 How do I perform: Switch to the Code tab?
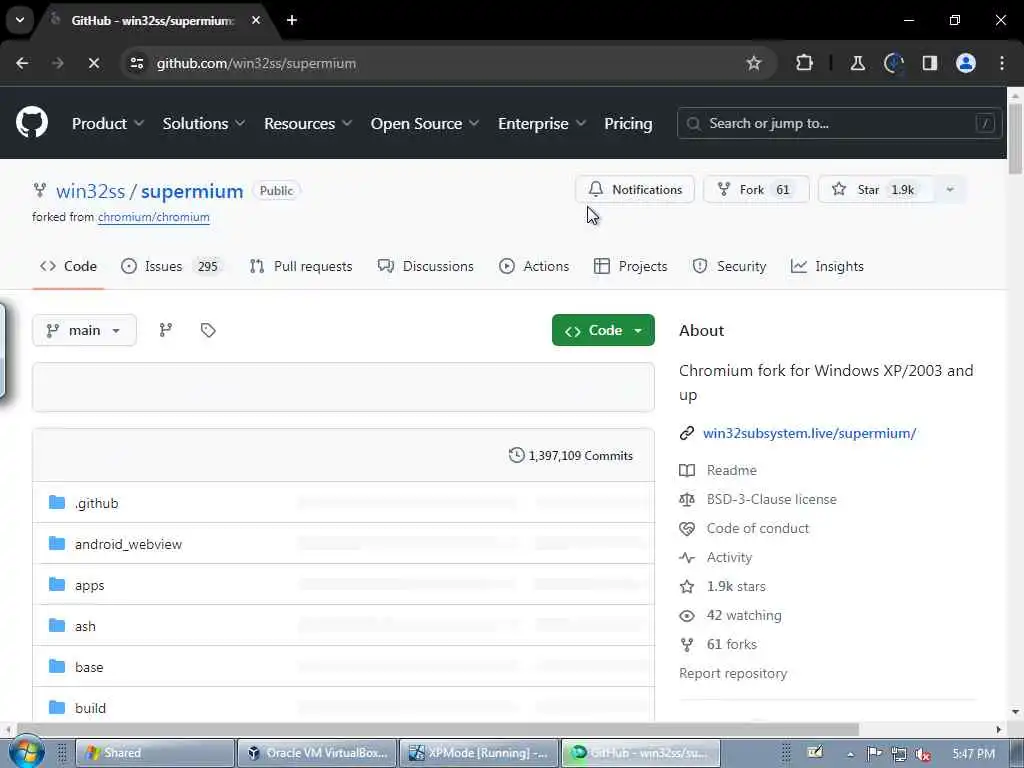(x=68, y=266)
